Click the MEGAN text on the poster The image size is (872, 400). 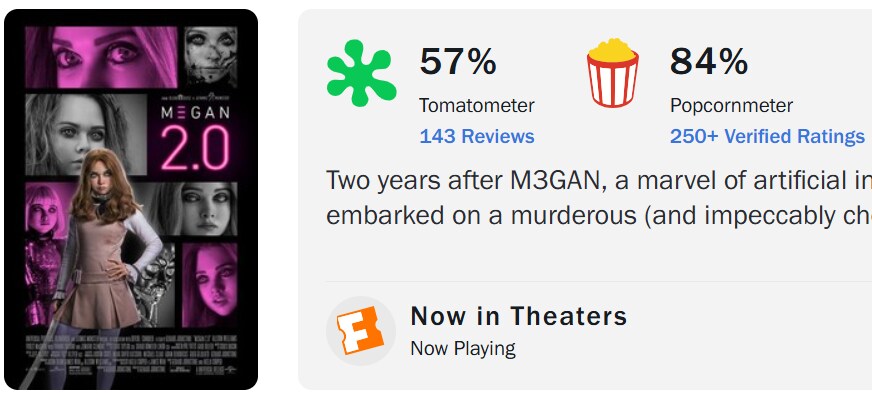click(195, 113)
